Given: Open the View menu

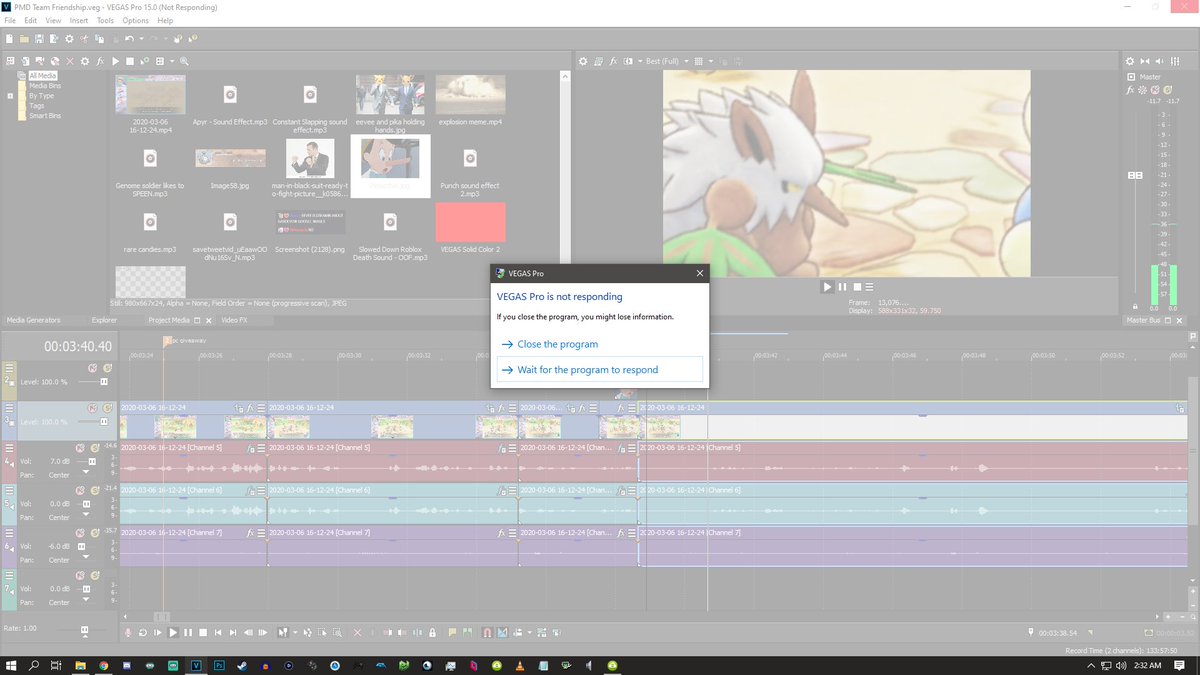Looking at the screenshot, I should tap(53, 20).
